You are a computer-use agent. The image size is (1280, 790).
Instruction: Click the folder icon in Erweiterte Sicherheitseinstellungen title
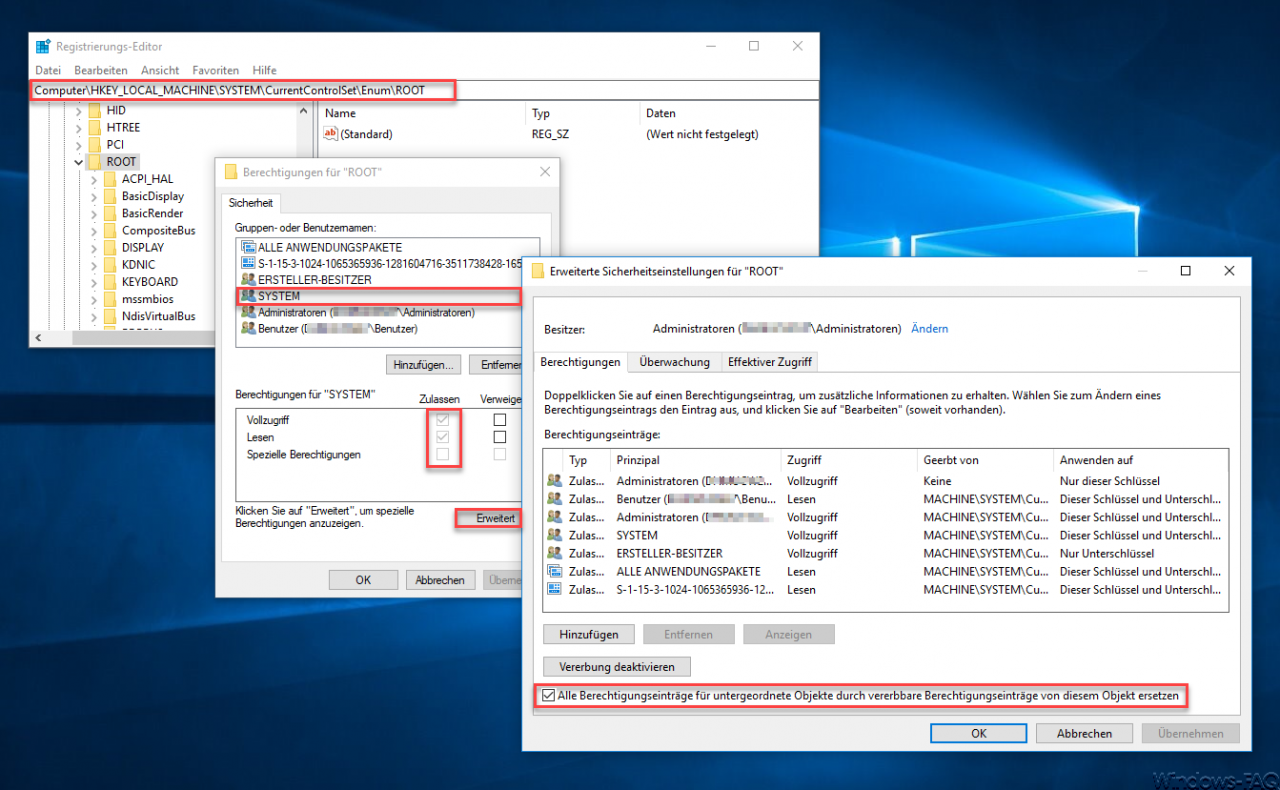tap(538, 270)
